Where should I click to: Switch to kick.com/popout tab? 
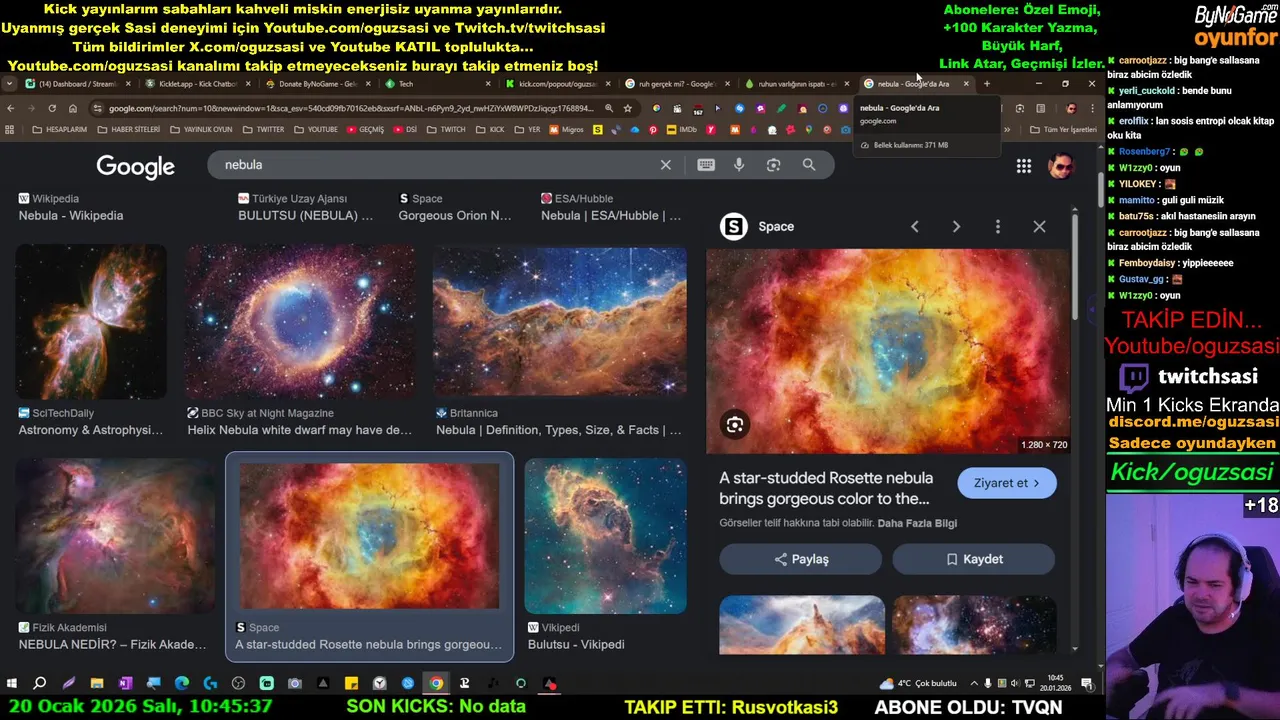point(556,84)
